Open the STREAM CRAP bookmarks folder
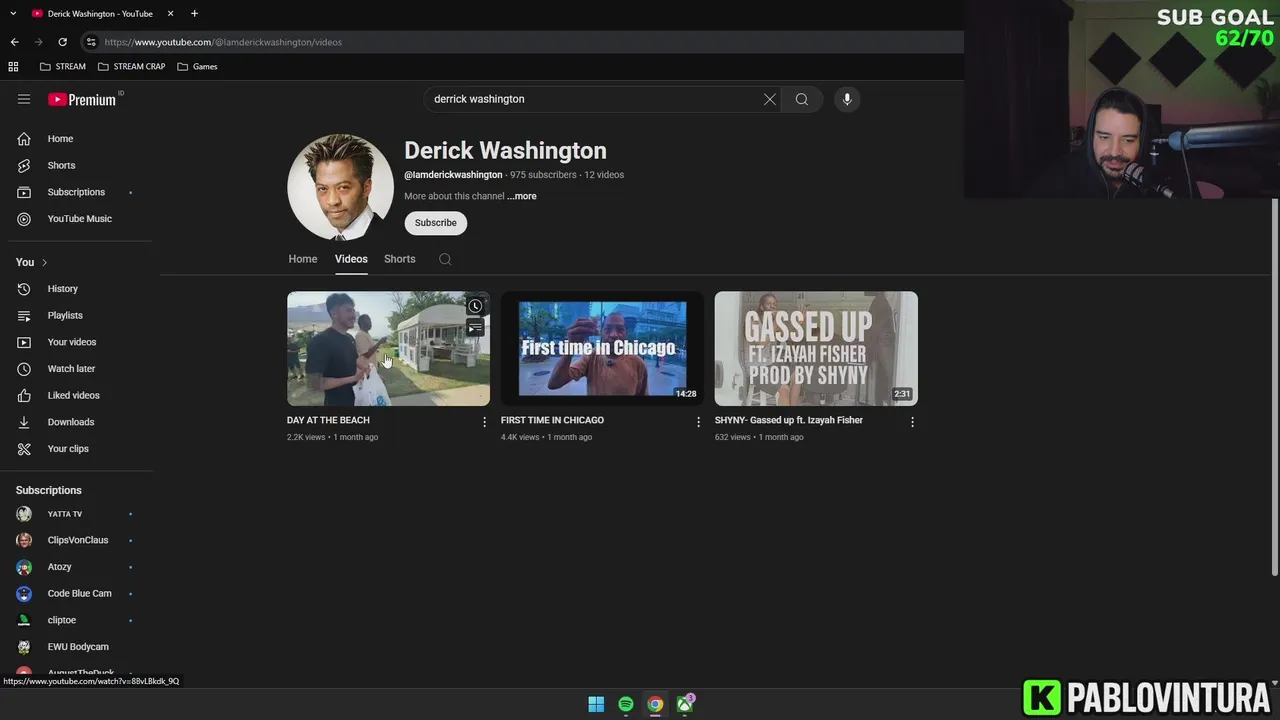 [x=131, y=67]
